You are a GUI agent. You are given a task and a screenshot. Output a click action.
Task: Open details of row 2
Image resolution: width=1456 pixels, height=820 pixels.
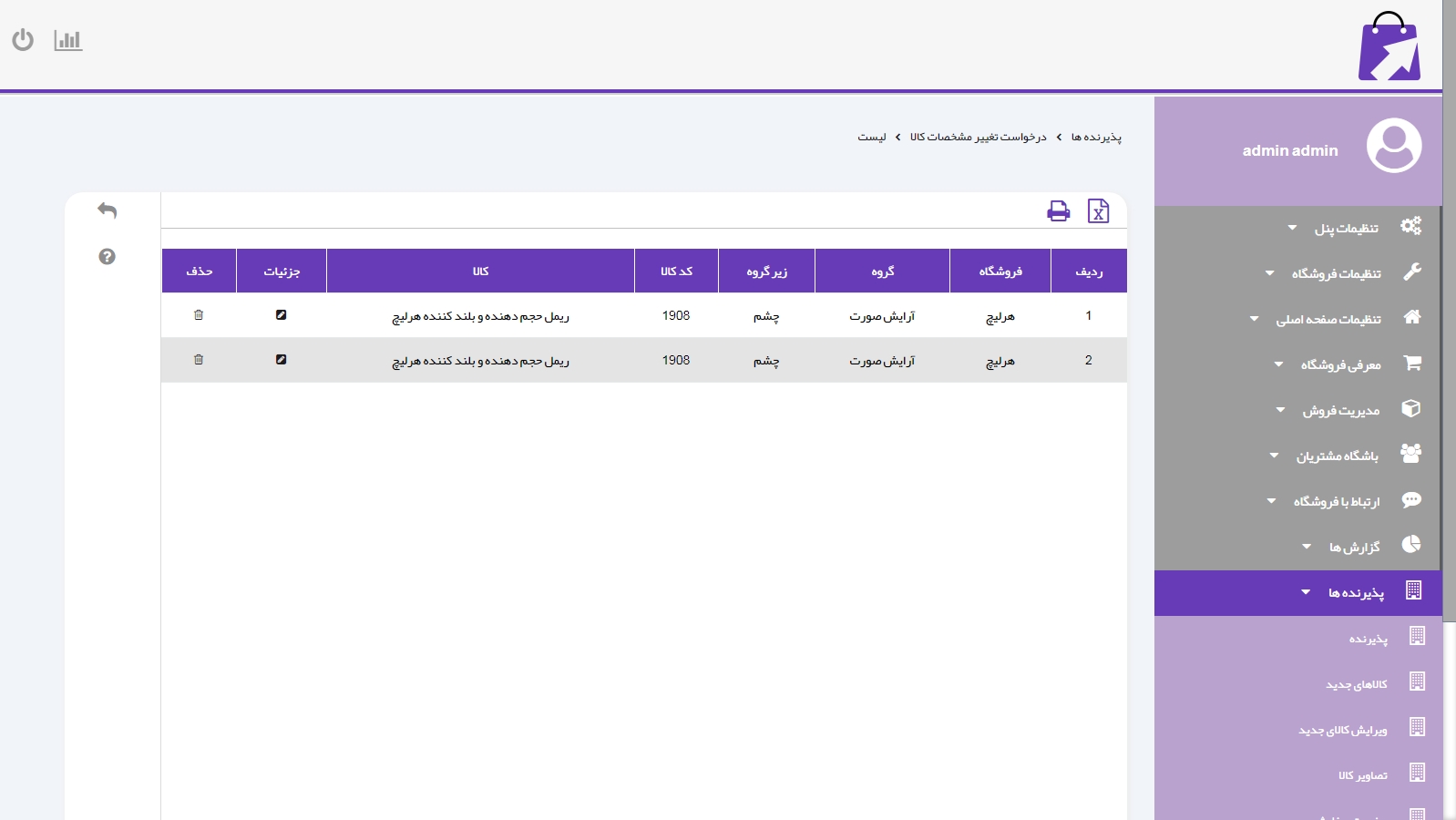click(x=282, y=360)
